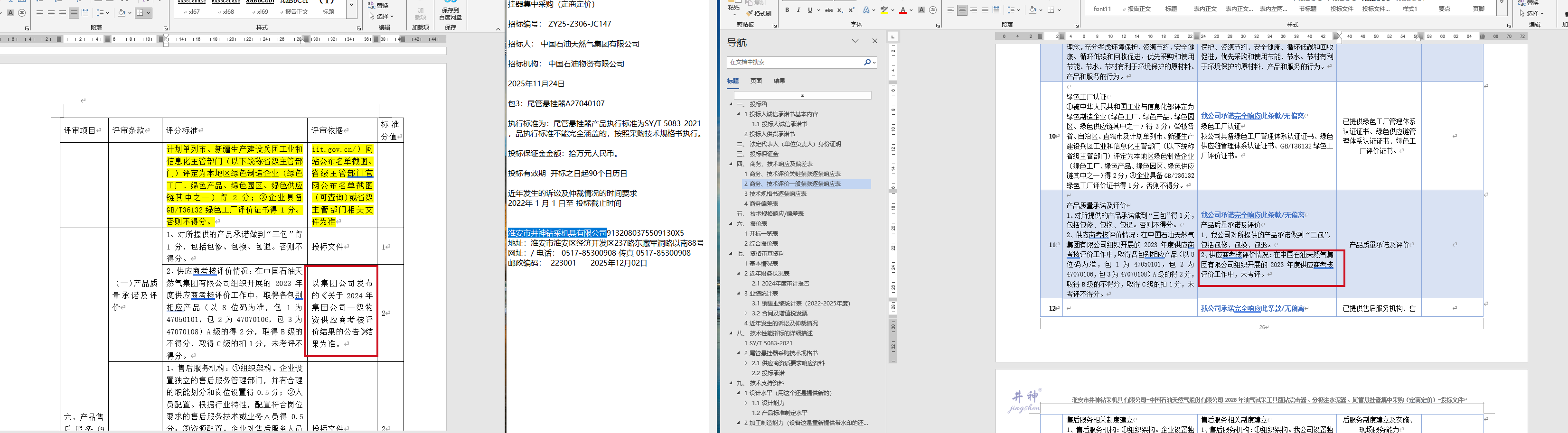Center text in the right Word window

[962, 10]
